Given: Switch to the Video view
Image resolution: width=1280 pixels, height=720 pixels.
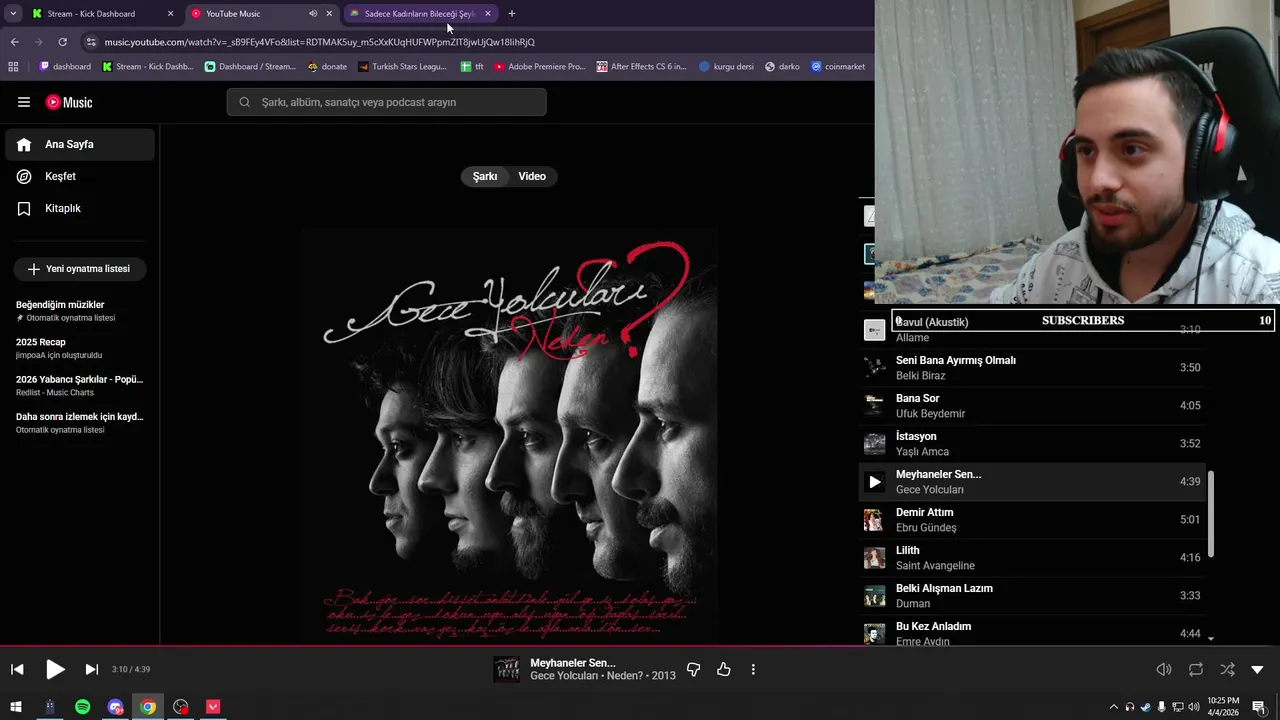Looking at the screenshot, I should tap(532, 176).
